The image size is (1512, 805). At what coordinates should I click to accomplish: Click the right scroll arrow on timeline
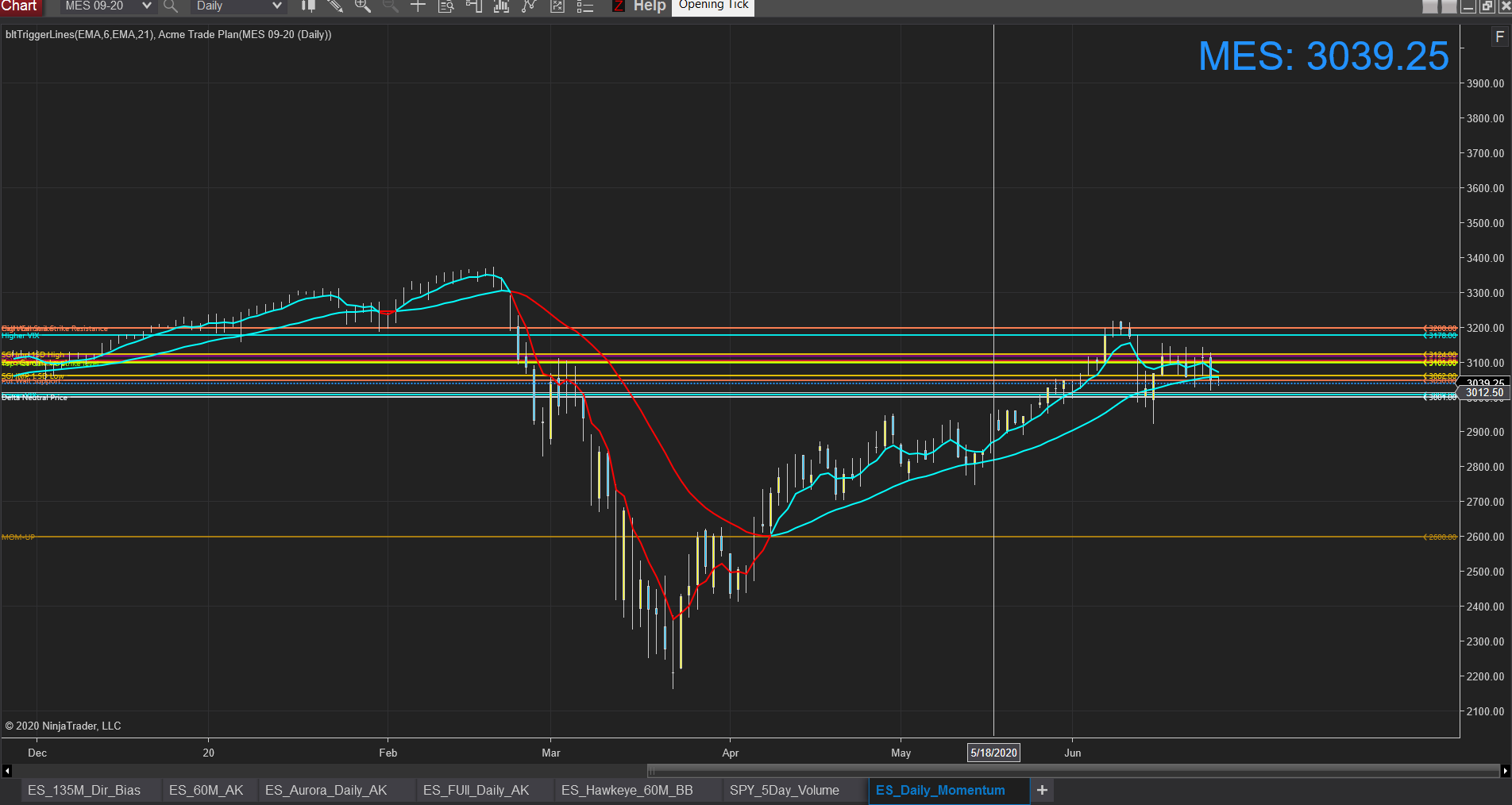[x=1505, y=771]
